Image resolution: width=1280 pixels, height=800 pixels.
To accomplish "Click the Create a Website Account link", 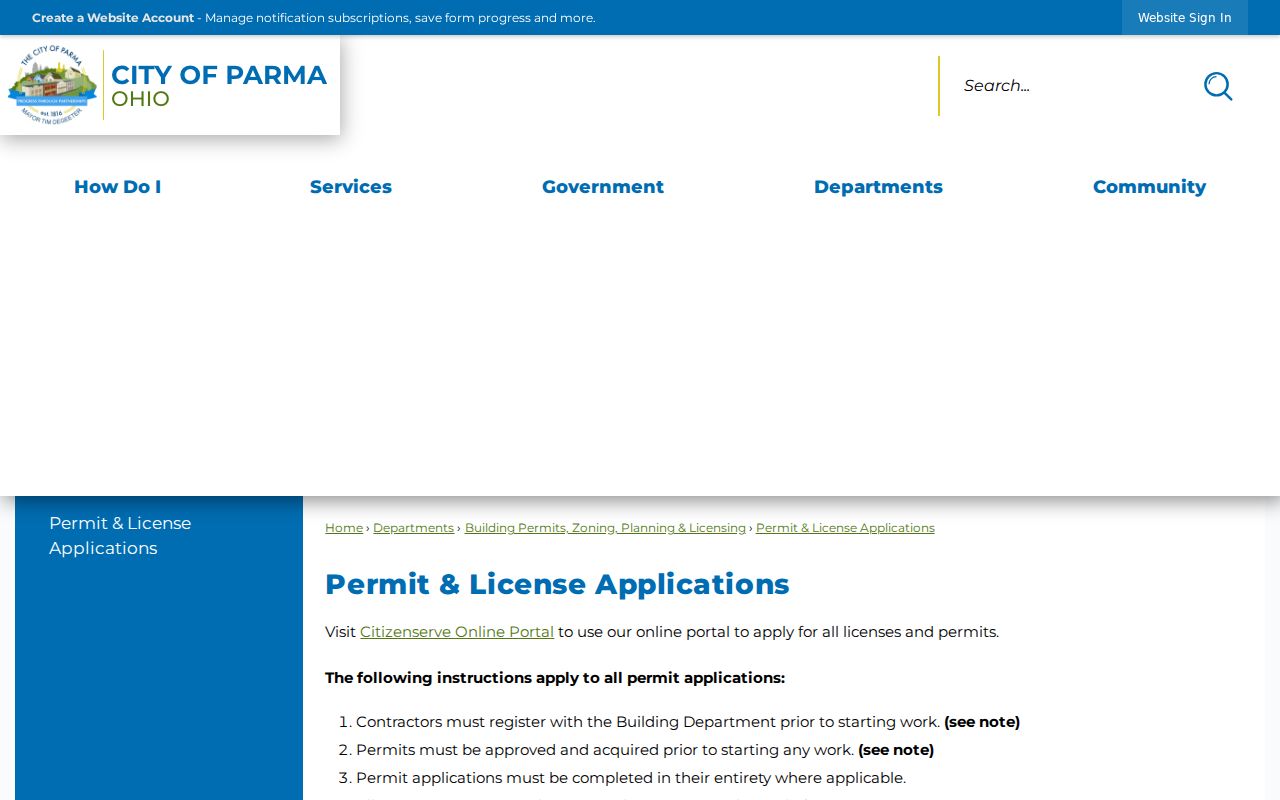I will coord(113,18).
